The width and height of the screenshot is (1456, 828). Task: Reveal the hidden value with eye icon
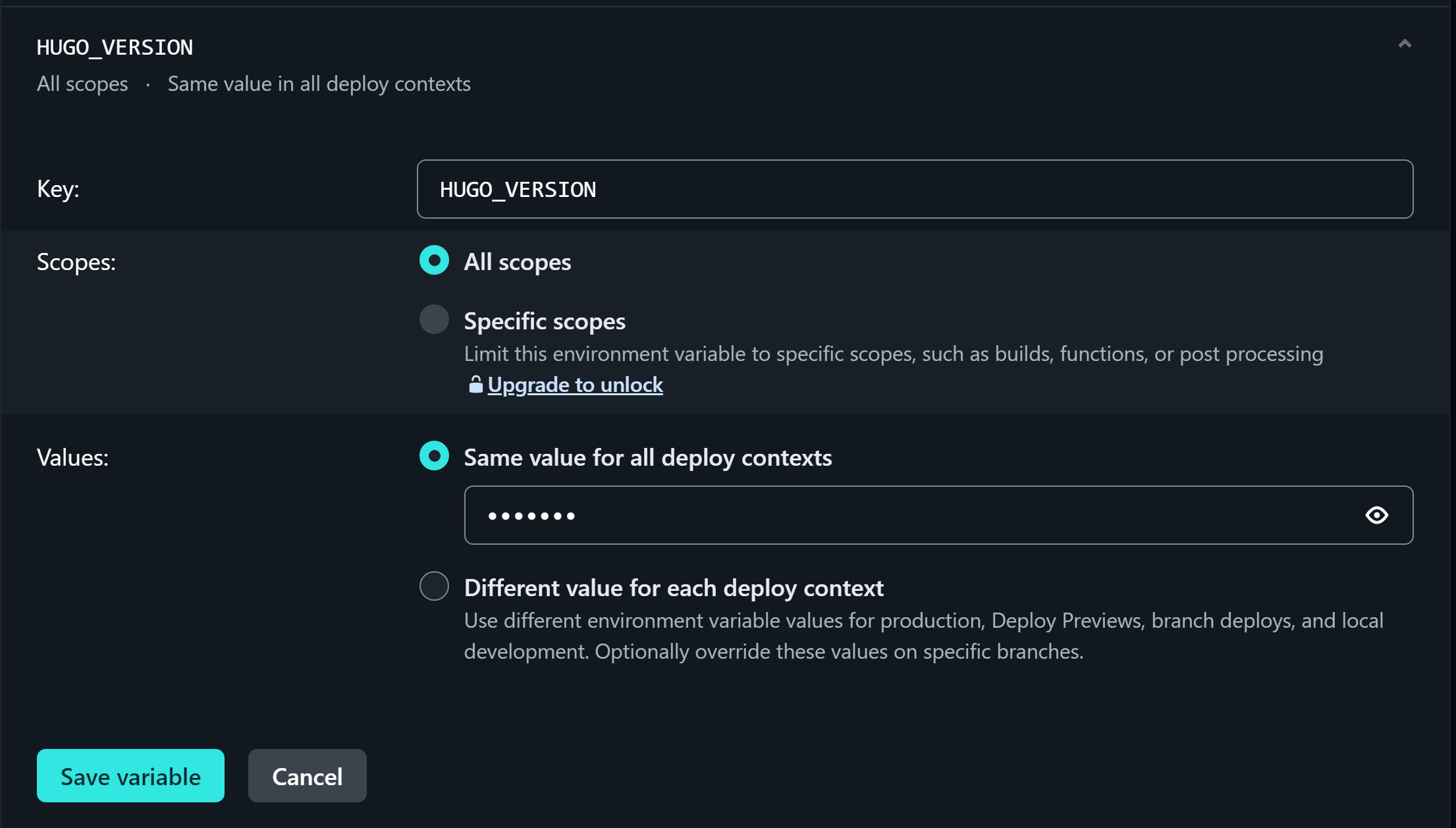[1376, 515]
